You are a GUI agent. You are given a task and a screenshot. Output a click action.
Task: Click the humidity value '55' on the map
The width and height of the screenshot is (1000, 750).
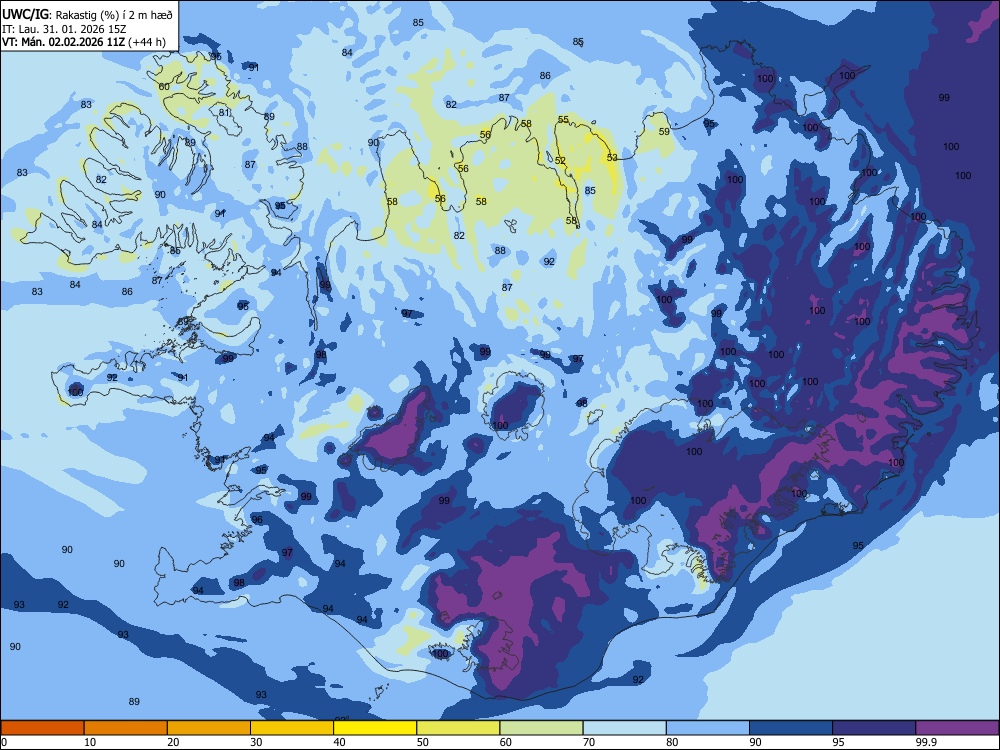click(563, 119)
